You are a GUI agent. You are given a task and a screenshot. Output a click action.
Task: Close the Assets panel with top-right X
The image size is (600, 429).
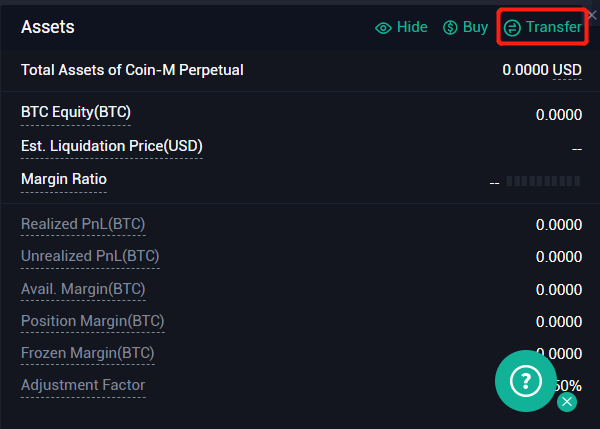pos(592,15)
